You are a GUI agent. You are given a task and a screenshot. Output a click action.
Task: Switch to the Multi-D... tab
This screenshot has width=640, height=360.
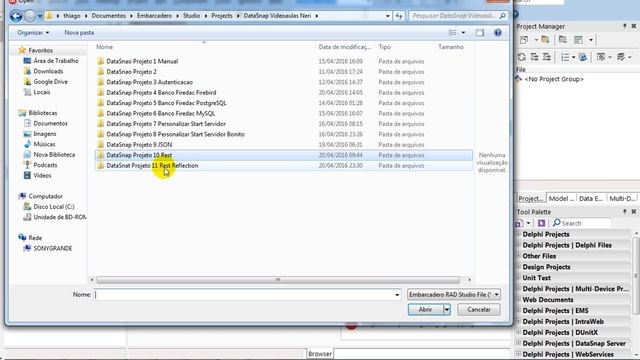click(622, 198)
